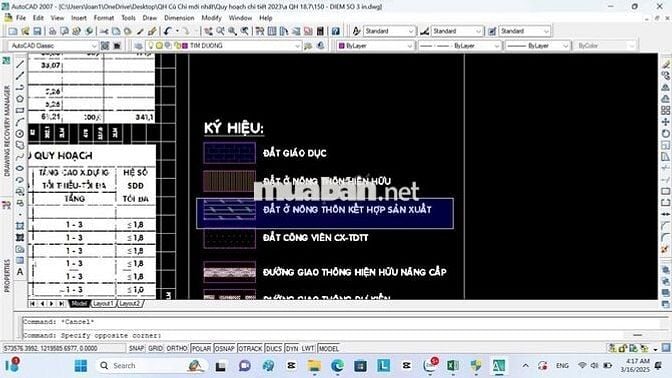Viewport: 672px width, 378px height.
Task: Open the dimension style Standard dropdown
Action: point(457,31)
